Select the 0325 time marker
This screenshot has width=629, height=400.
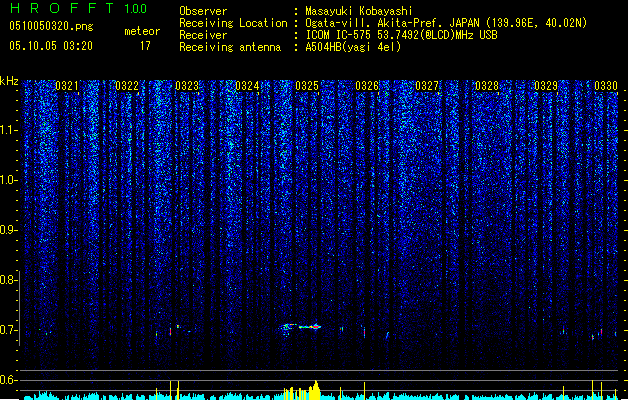point(307,86)
